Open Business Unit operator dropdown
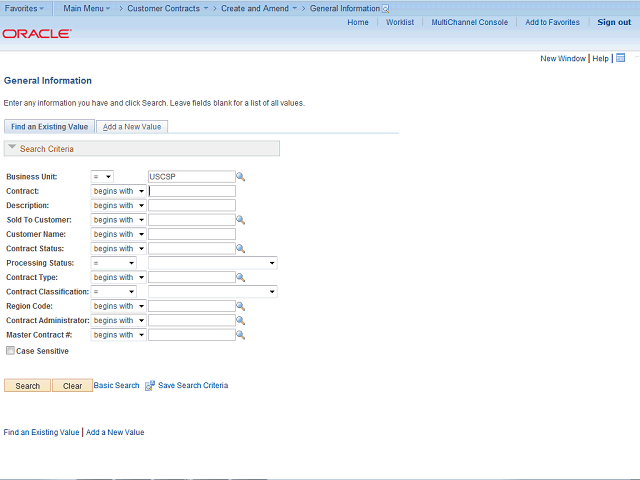The width and height of the screenshot is (640, 480). coord(102,177)
